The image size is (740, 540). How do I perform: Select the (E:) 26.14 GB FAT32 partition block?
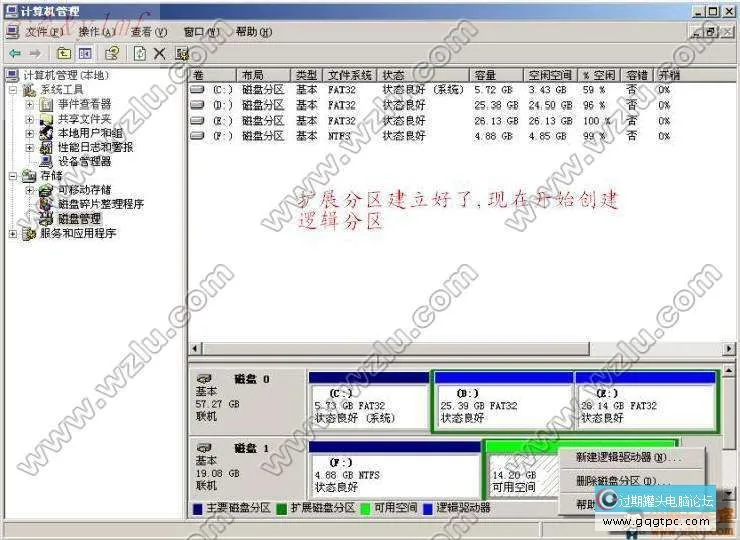(646, 401)
